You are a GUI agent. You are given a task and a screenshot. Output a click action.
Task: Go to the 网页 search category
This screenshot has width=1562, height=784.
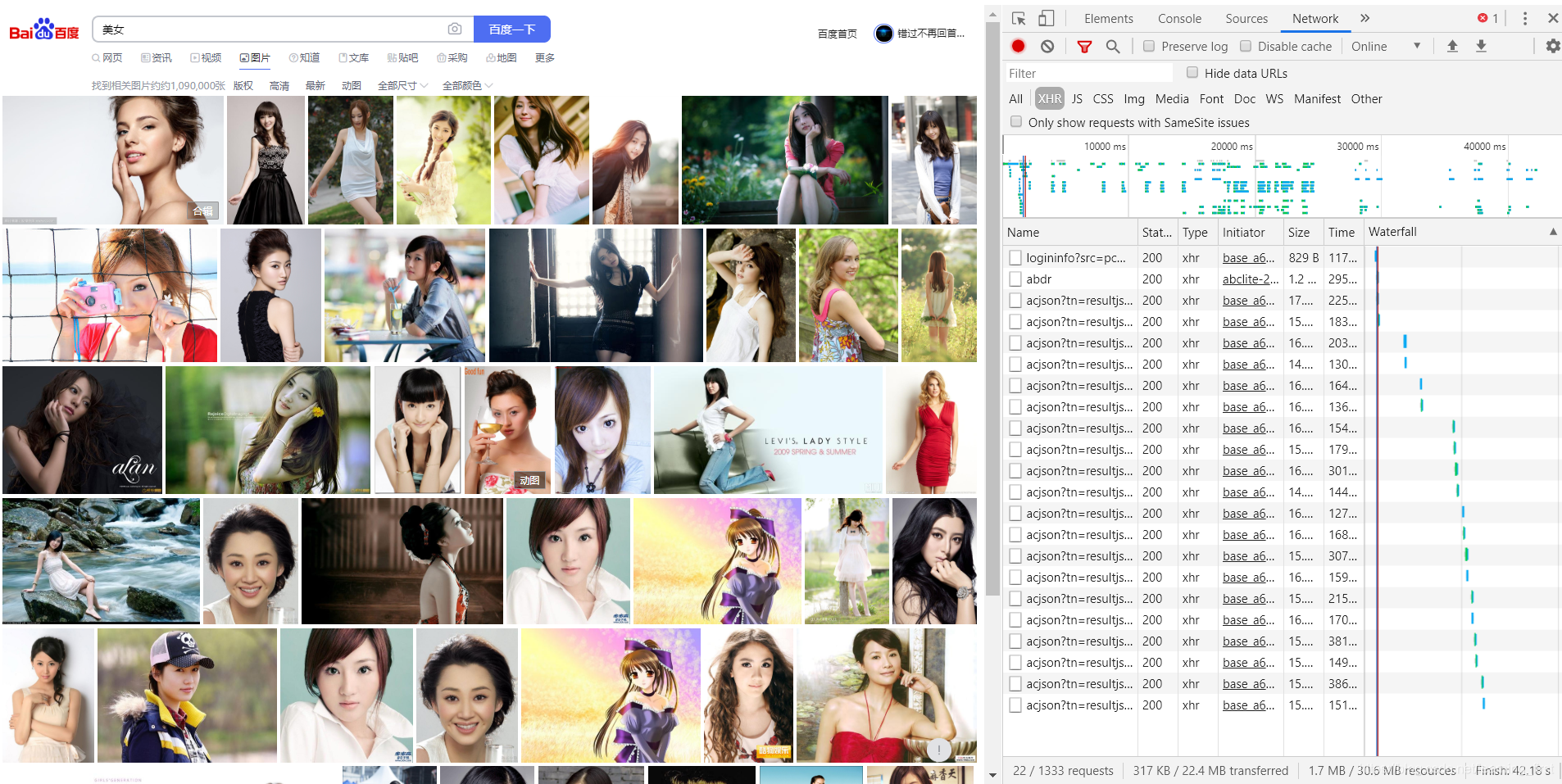[x=107, y=58]
